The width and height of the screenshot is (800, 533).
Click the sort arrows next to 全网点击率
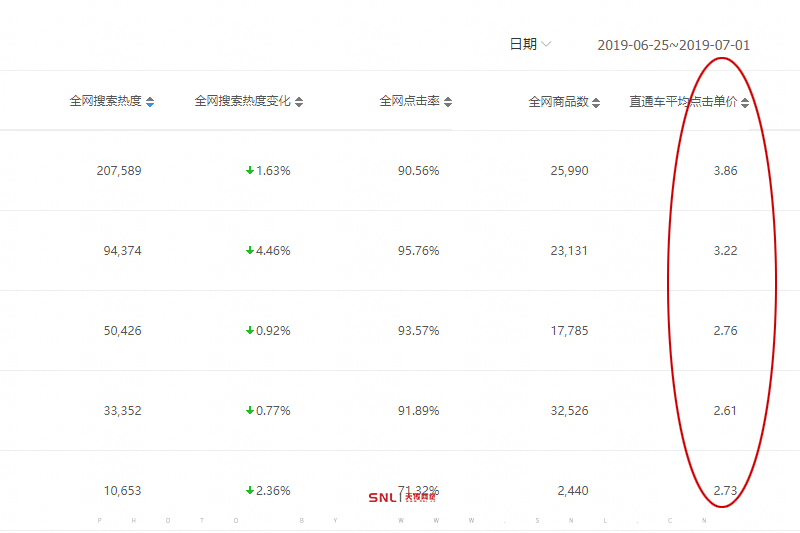[x=448, y=102]
